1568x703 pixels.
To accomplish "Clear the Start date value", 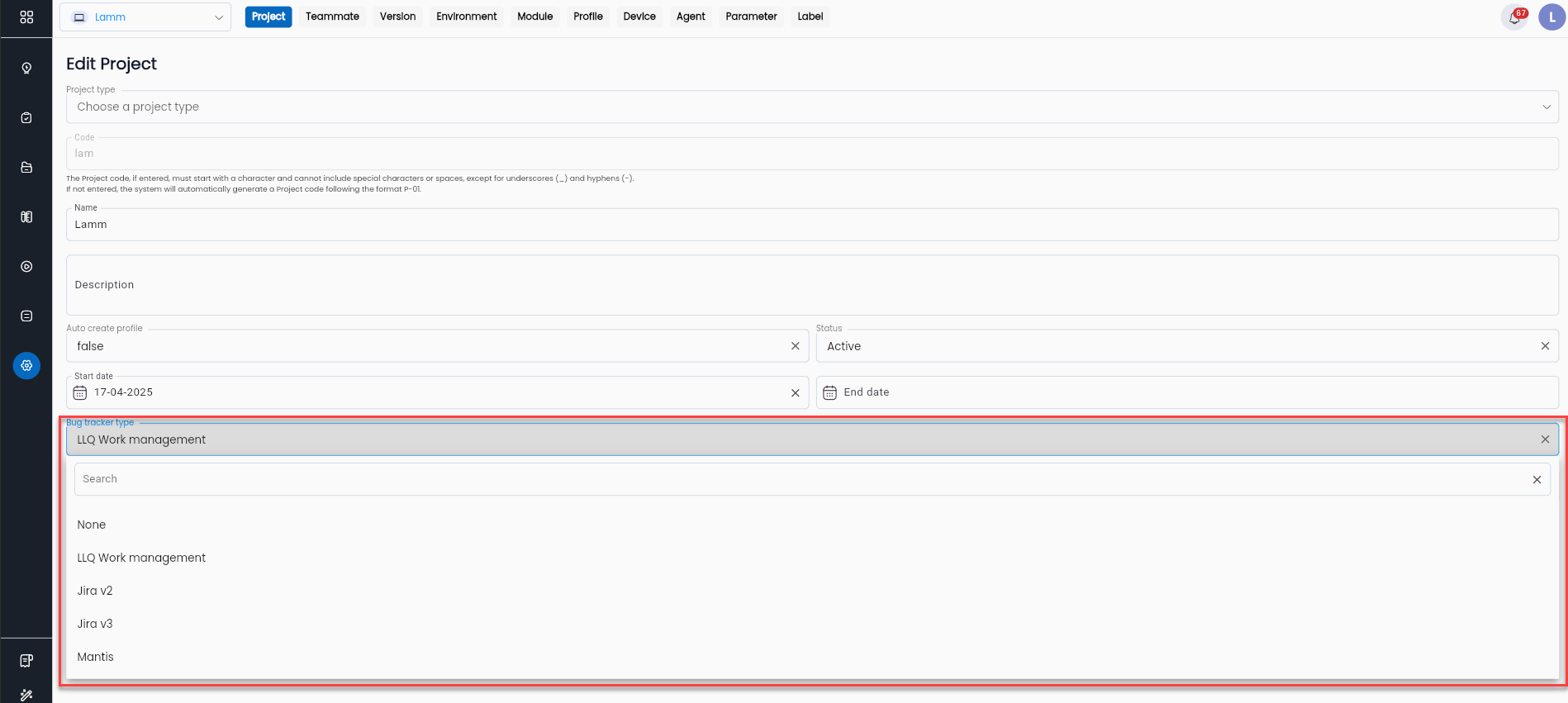I will [796, 392].
